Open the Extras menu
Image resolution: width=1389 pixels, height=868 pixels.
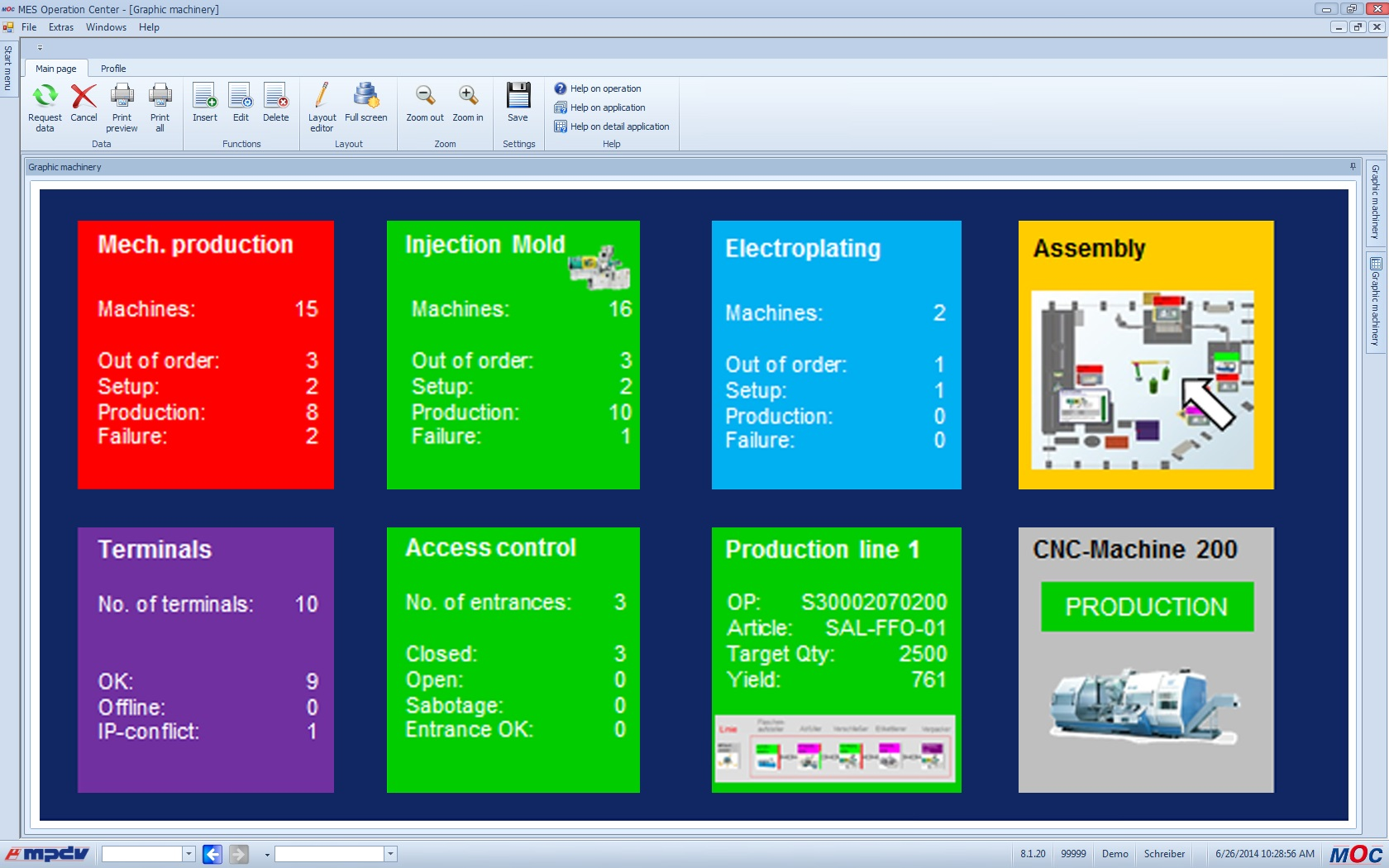coord(60,27)
